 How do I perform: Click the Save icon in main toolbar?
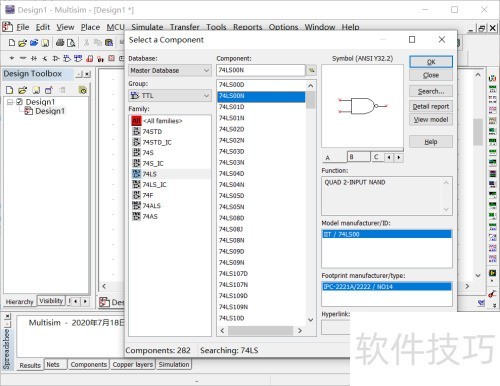click(x=45, y=43)
